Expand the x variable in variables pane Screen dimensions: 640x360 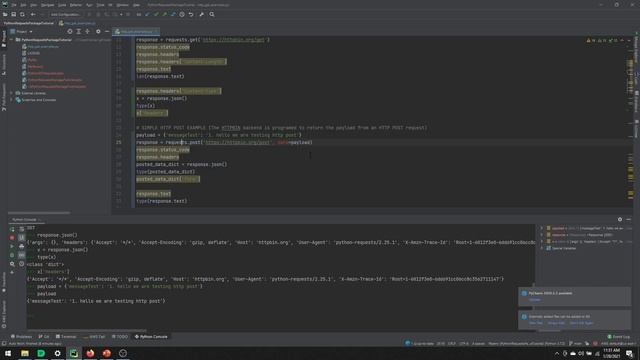(x=542, y=241)
